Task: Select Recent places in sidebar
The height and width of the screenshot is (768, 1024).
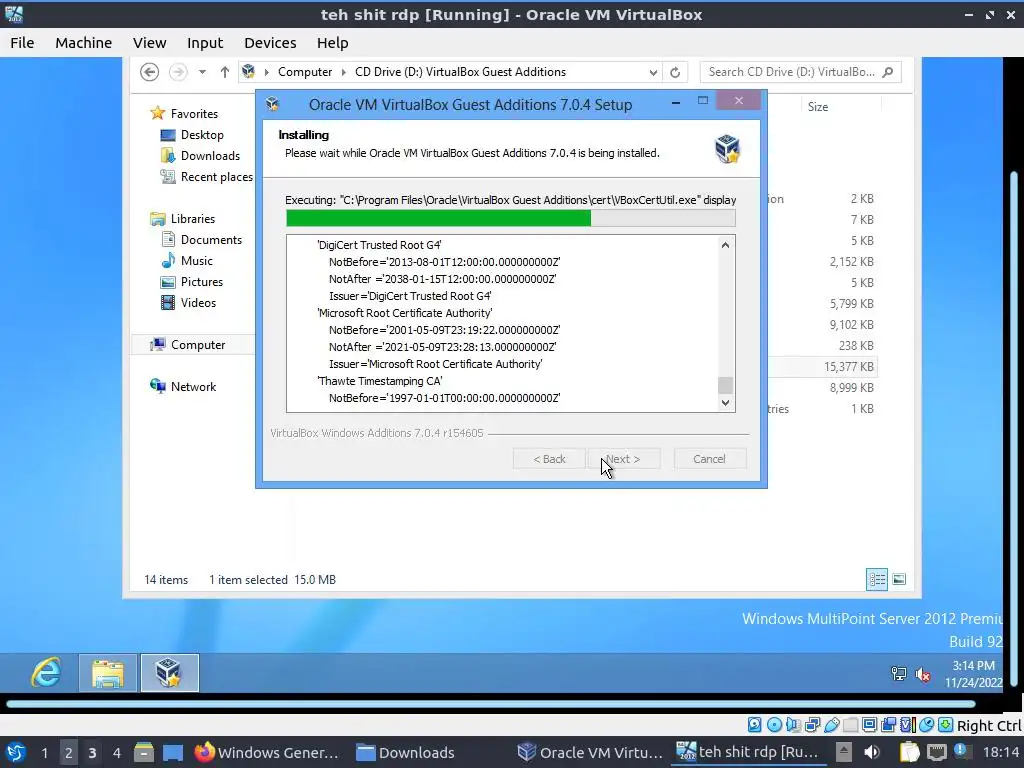Action: [x=206, y=176]
